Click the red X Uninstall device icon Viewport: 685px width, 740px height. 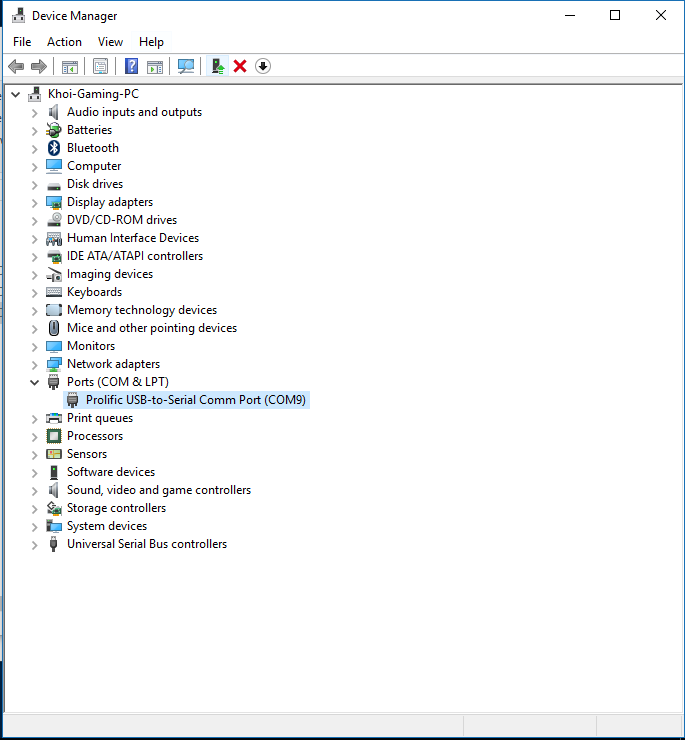point(240,67)
